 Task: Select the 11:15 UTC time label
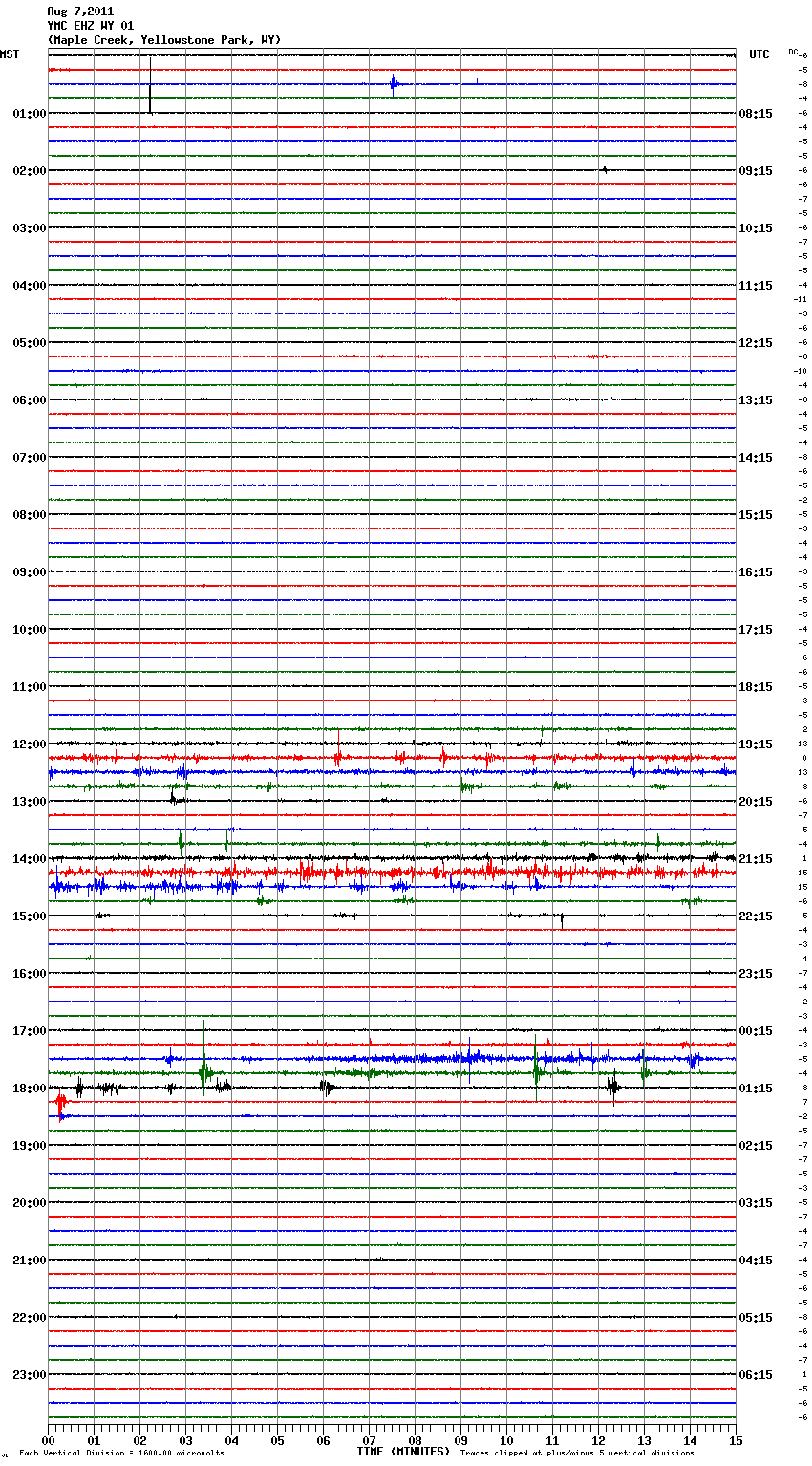pos(756,286)
